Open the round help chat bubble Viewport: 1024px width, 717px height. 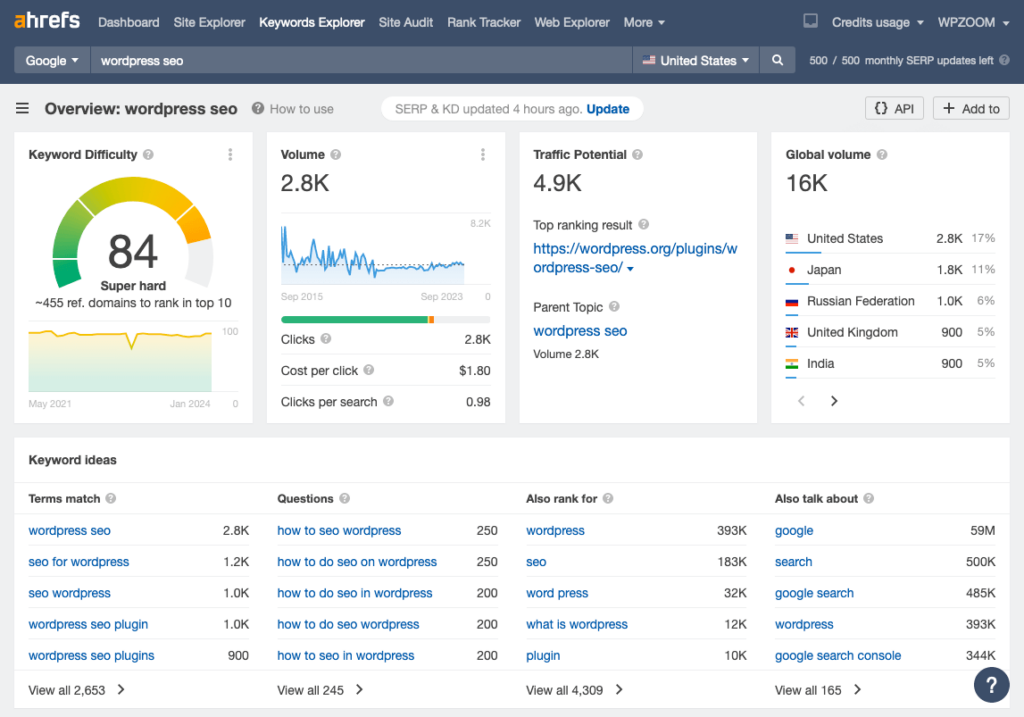(991, 684)
